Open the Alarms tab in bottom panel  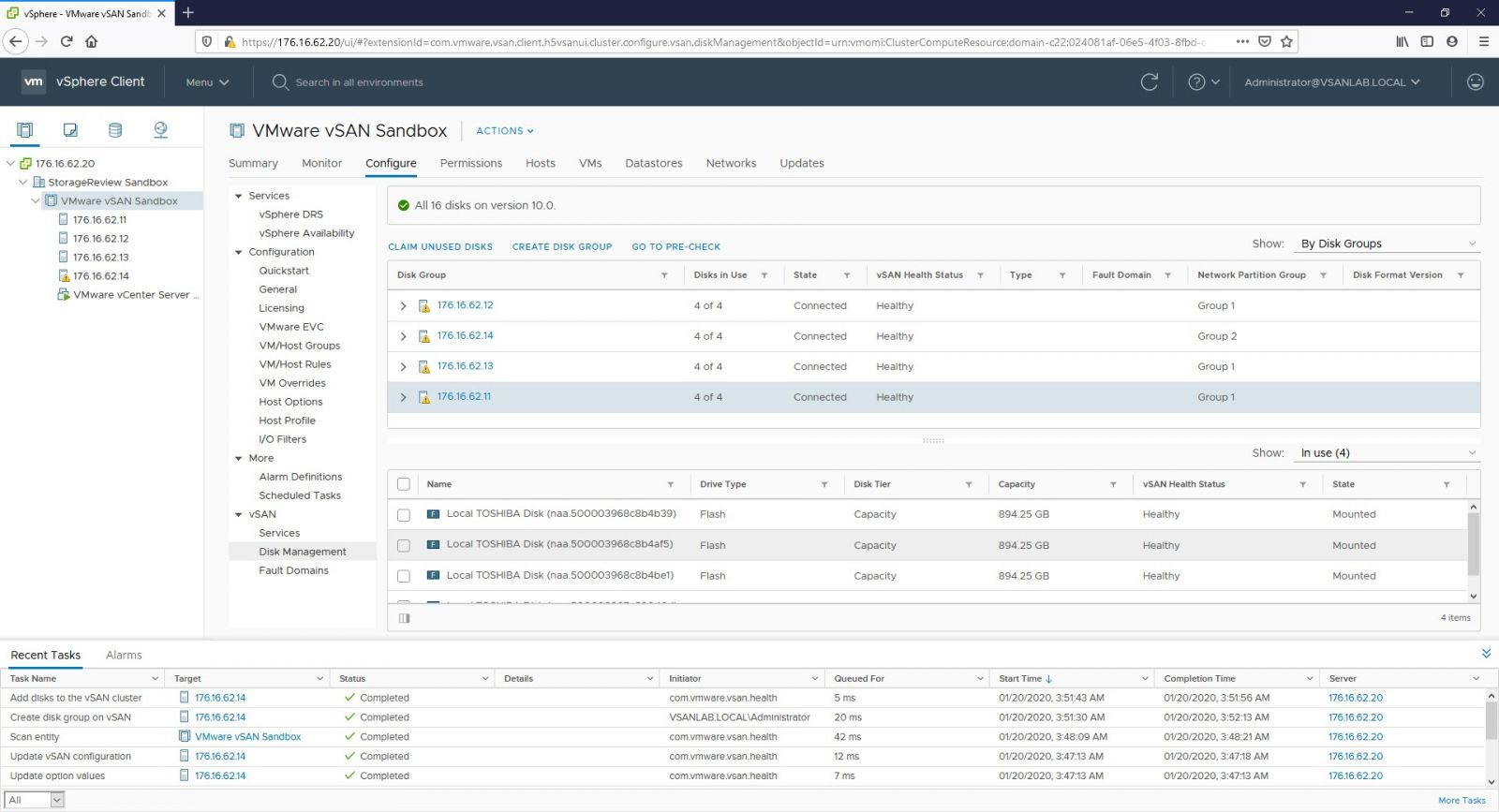pos(124,655)
